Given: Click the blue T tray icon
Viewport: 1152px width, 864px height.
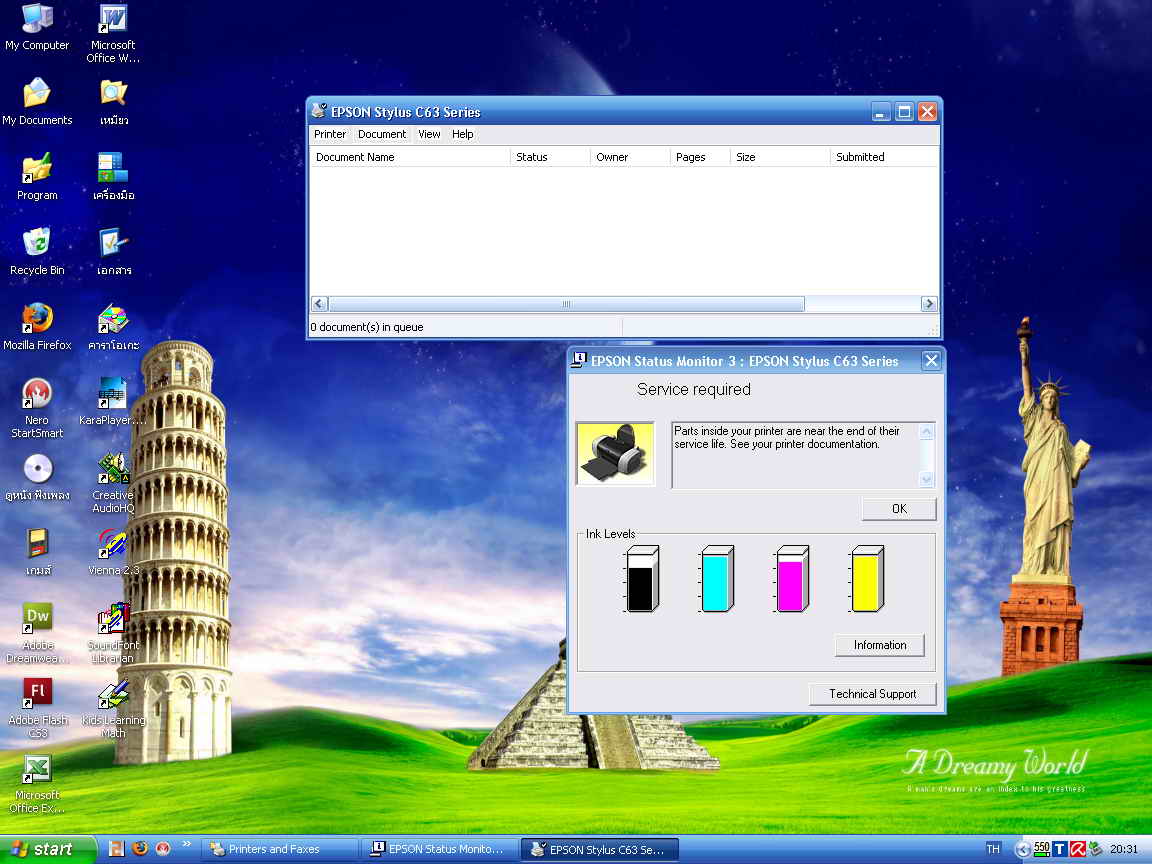Looking at the screenshot, I should click(1059, 849).
